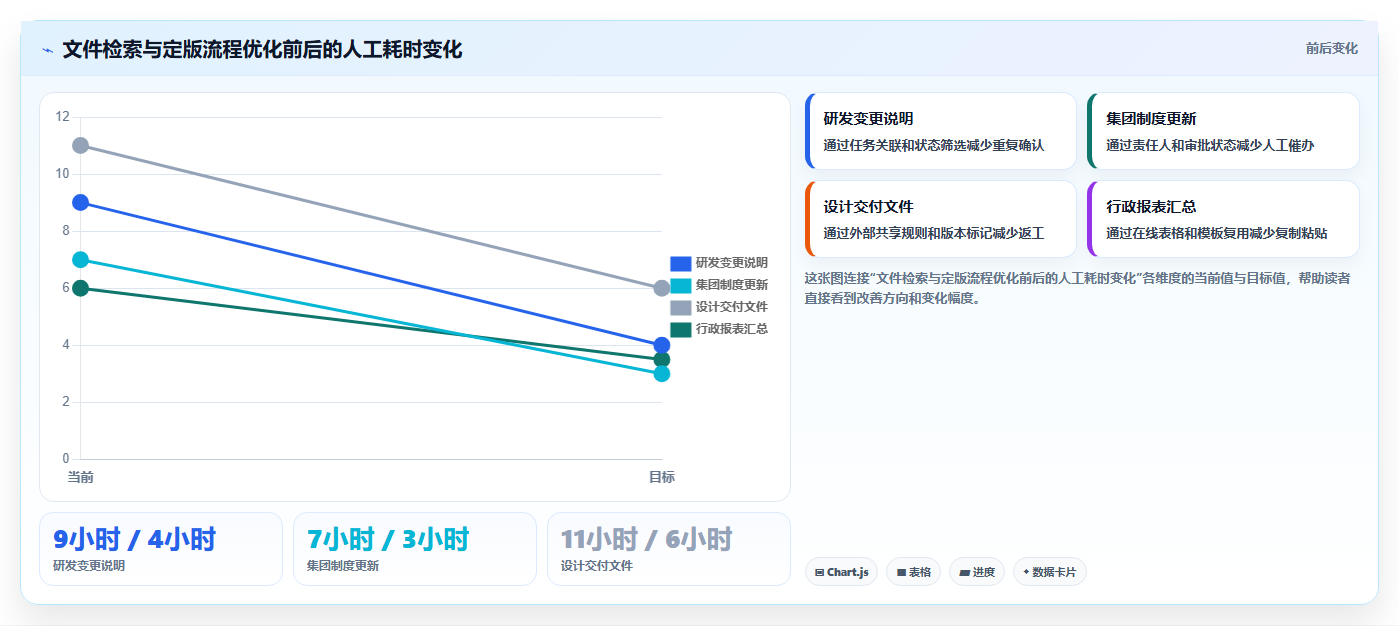The height and width of the screenshot is (626, 1399).
Task: Select the blue data point at value 9
Action: click(x=81, y=203)
